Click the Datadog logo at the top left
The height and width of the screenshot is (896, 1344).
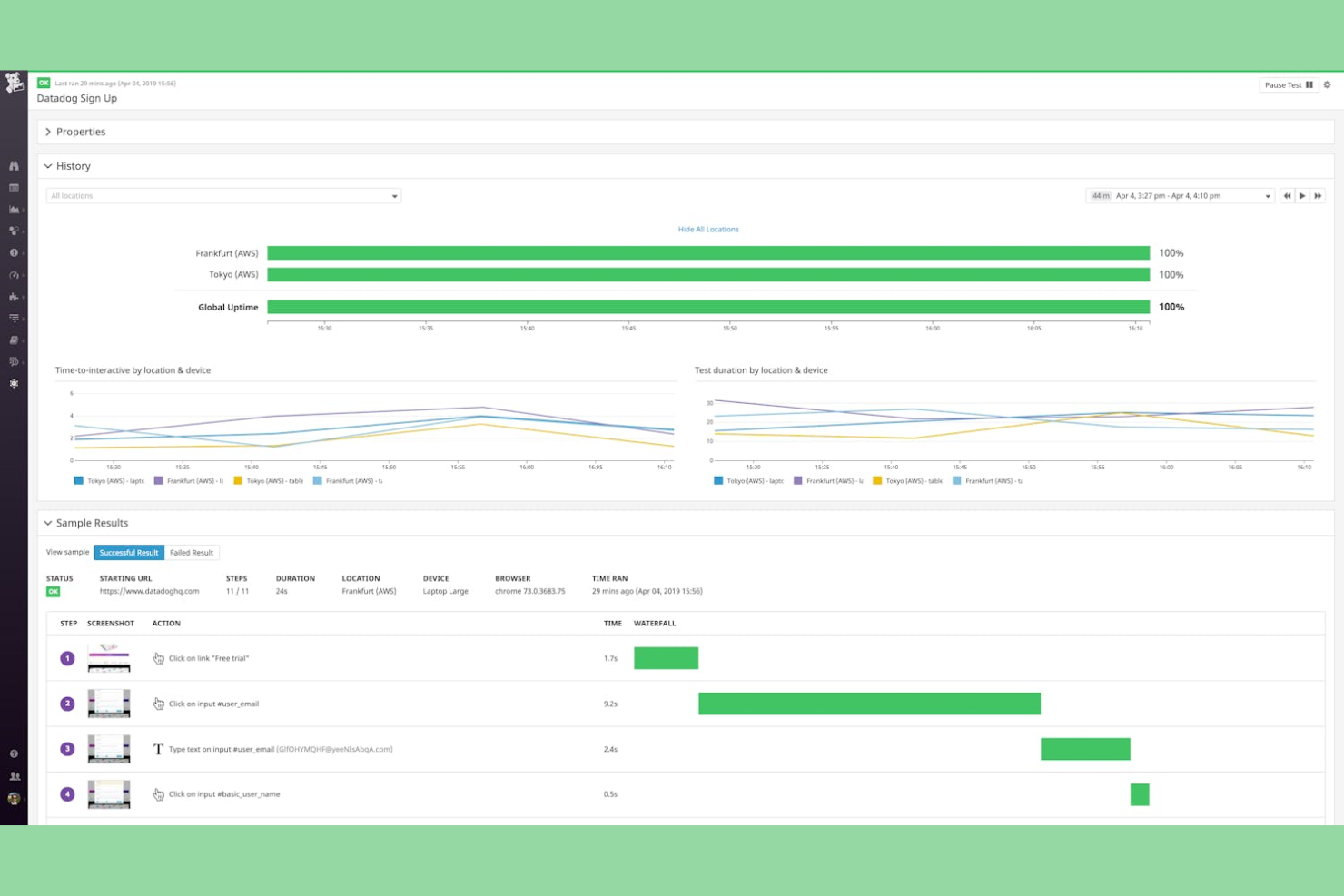(x=13, y=82)
